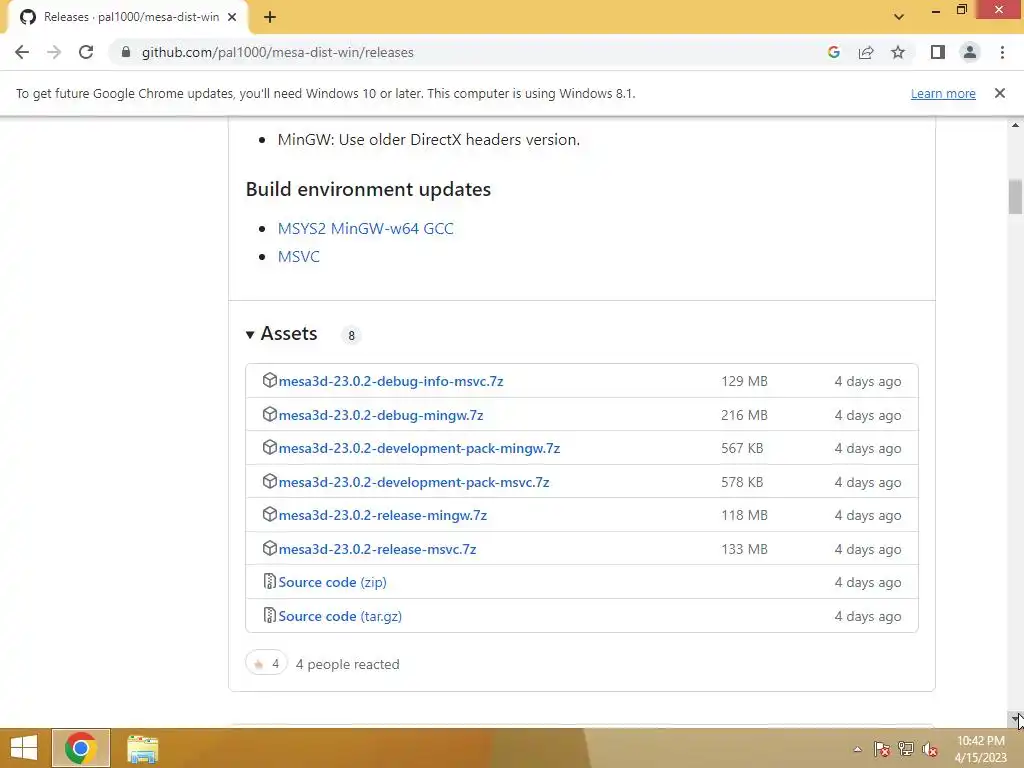This screenshot has width=1024, height=768.
Task: Click the 129 MB size value
Action: point(744,381)
